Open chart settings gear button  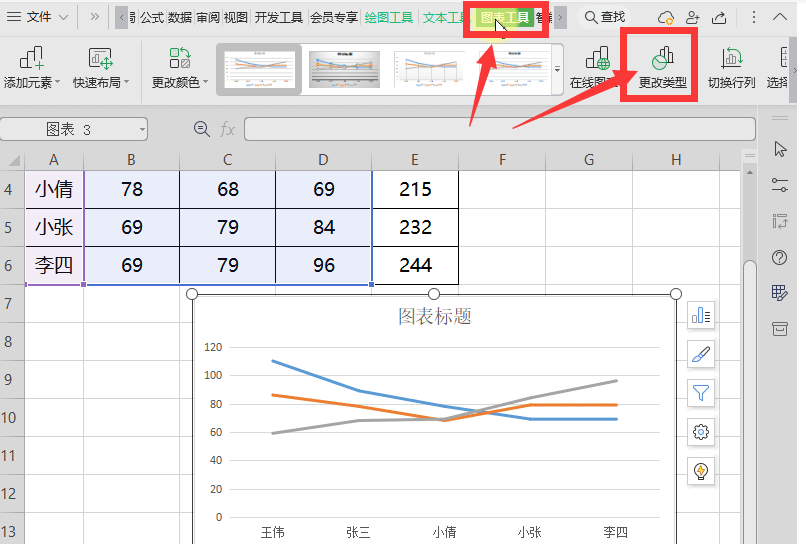[702, 432]
